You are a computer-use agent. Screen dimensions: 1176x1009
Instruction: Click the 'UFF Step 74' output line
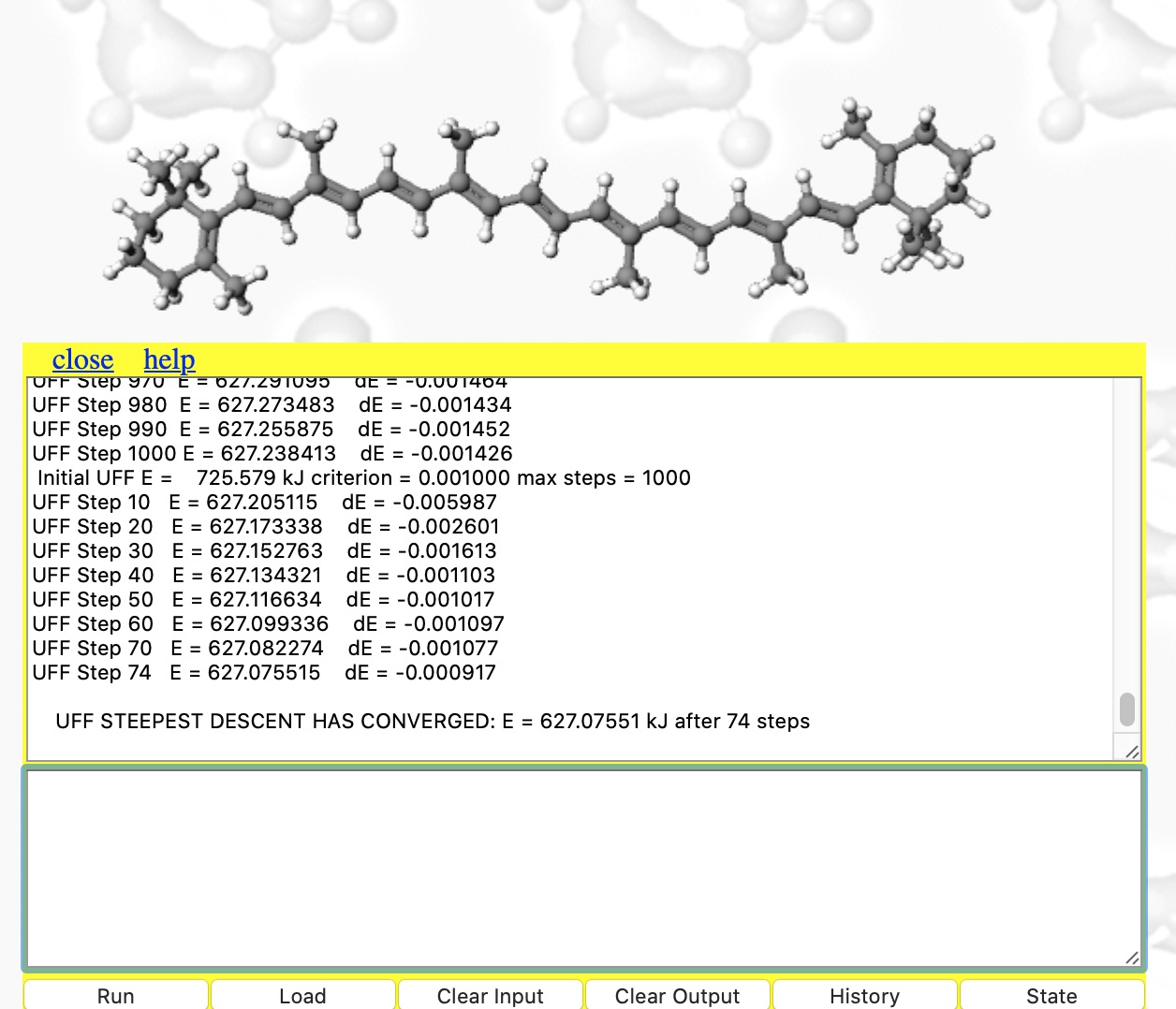point(264,673)
